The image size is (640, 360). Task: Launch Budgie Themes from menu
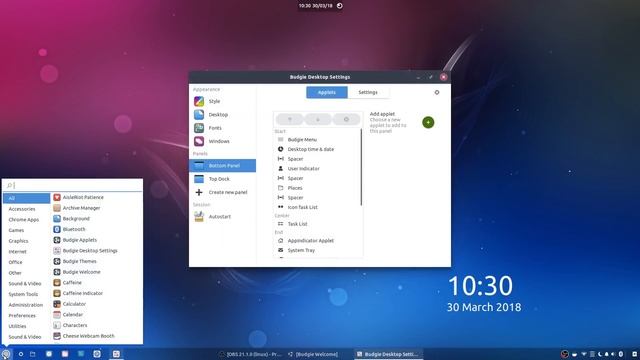pos(96,261)
